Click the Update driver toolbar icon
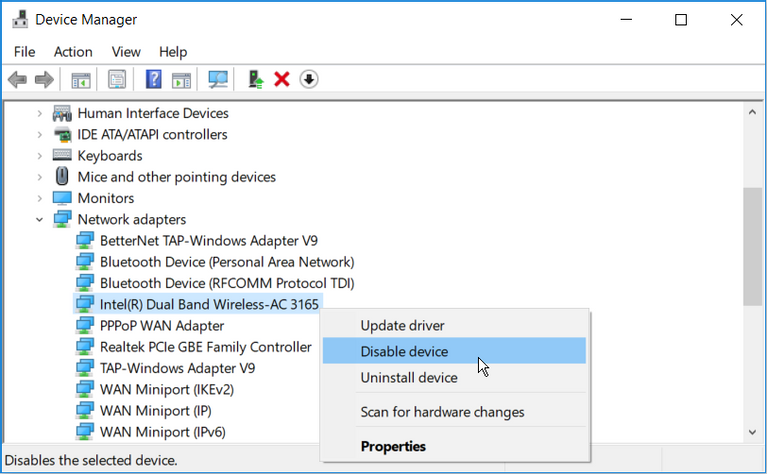767x474 pixels. tap(256, 79)
